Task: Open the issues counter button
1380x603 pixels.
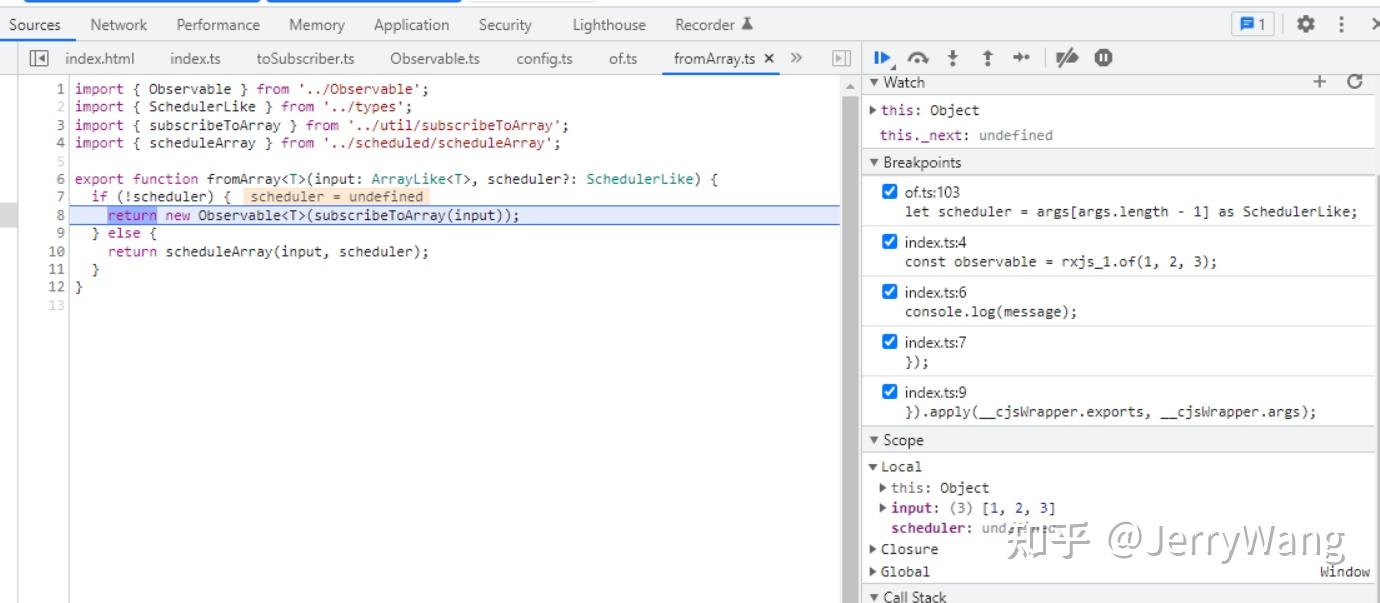Action: coord(1252,25)
